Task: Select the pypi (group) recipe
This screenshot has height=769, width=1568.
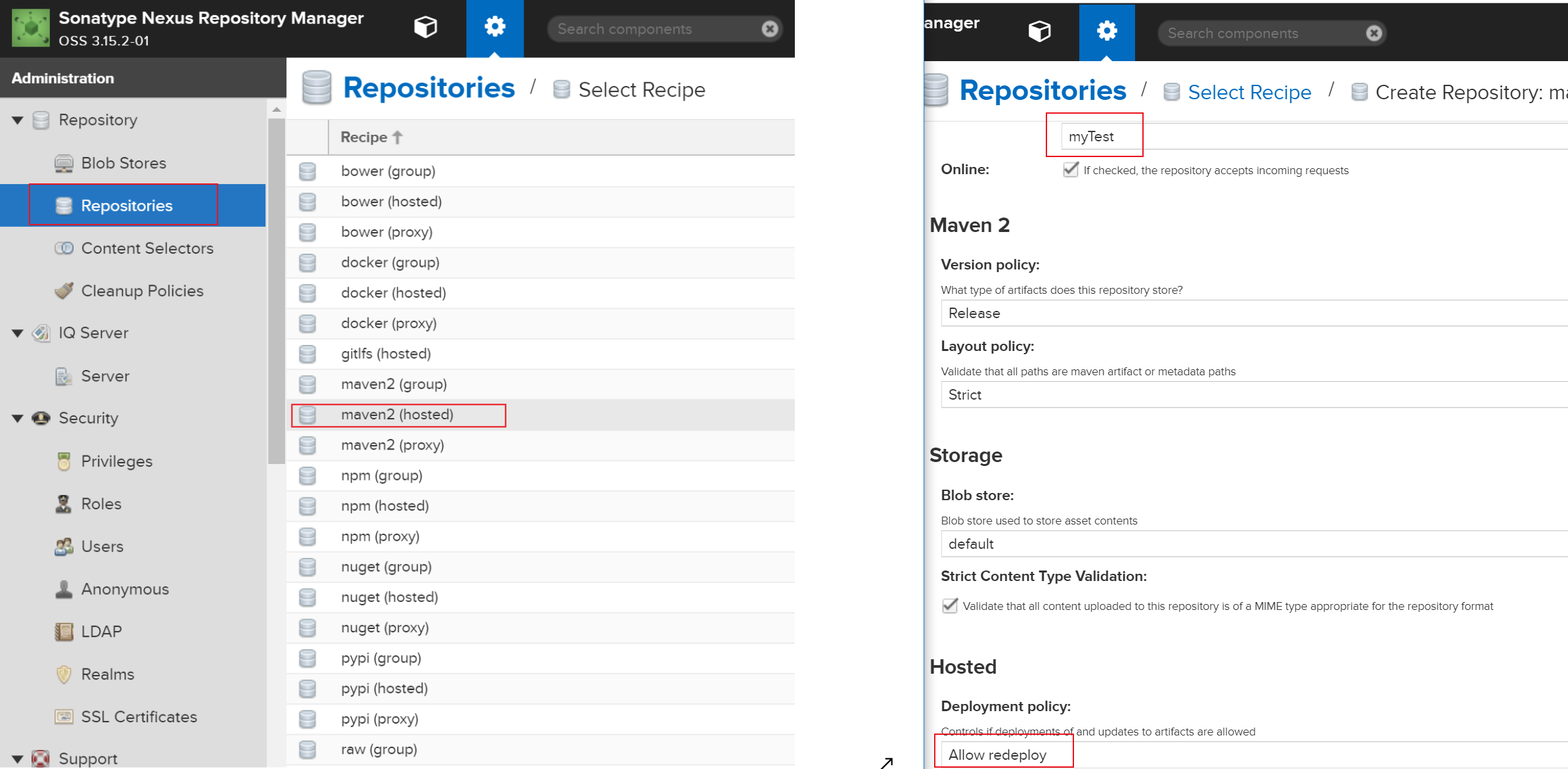Action: tap(541, 659)
